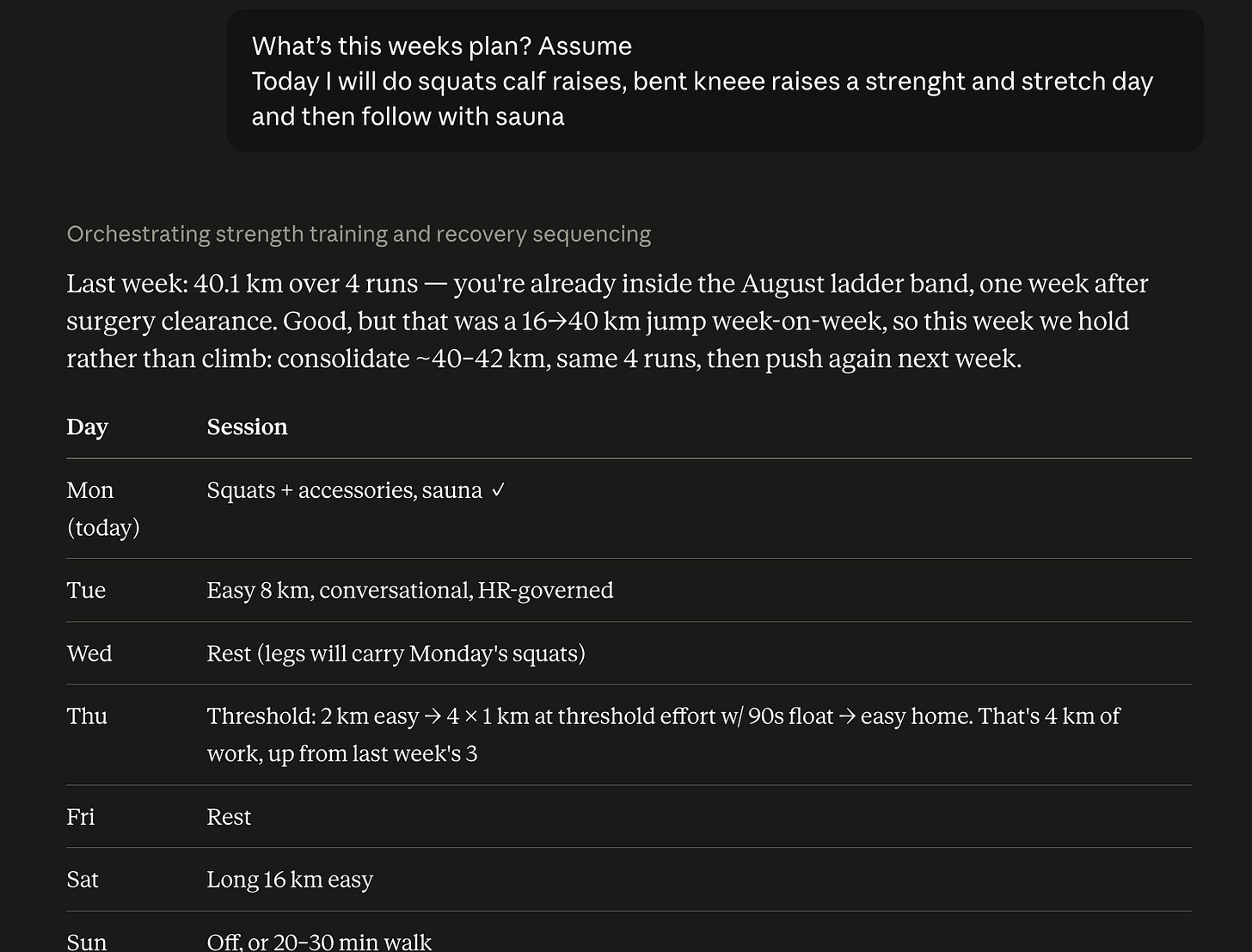Click the Session column header

248,427
